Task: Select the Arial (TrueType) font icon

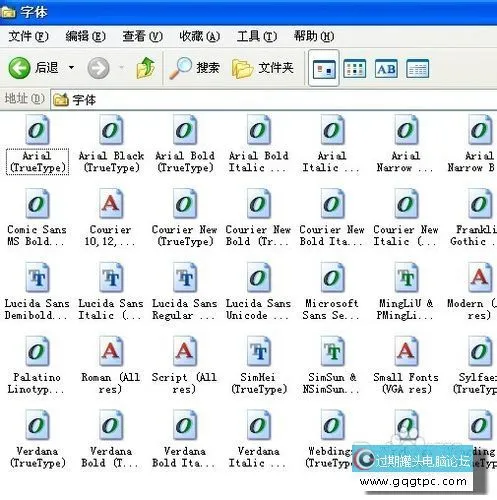Action: pos(37,129)
